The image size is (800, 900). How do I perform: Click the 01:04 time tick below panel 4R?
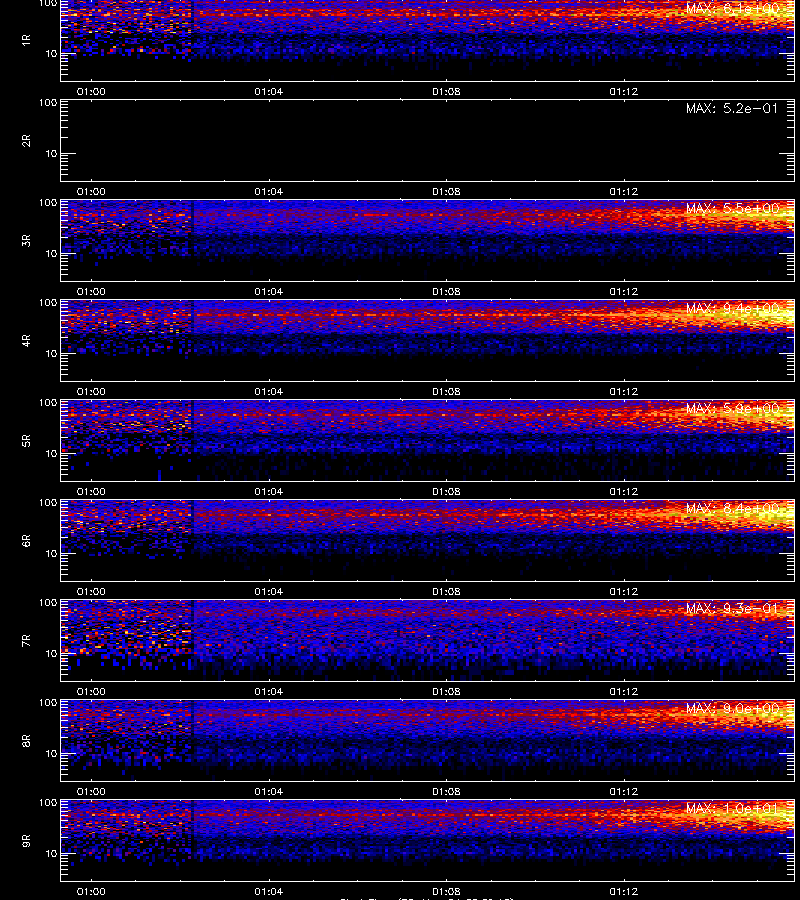[269, 391]
